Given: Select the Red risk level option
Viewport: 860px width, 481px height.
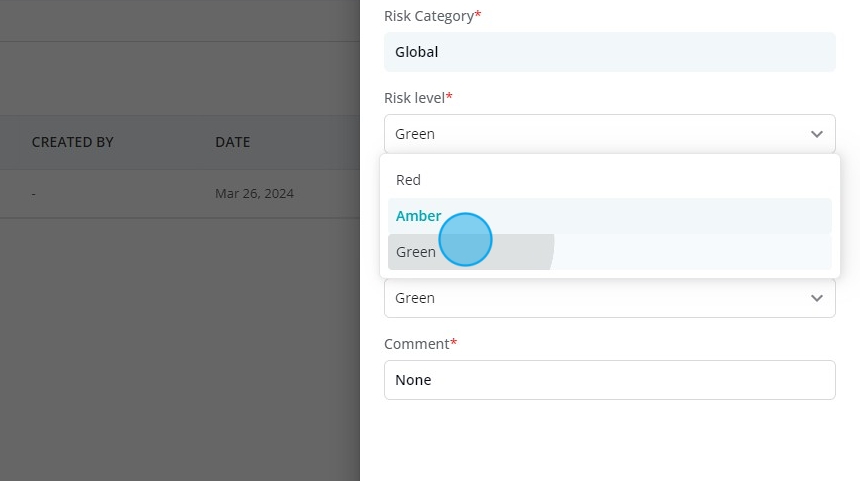Looking at the screenshot, I should click(609, 180).
